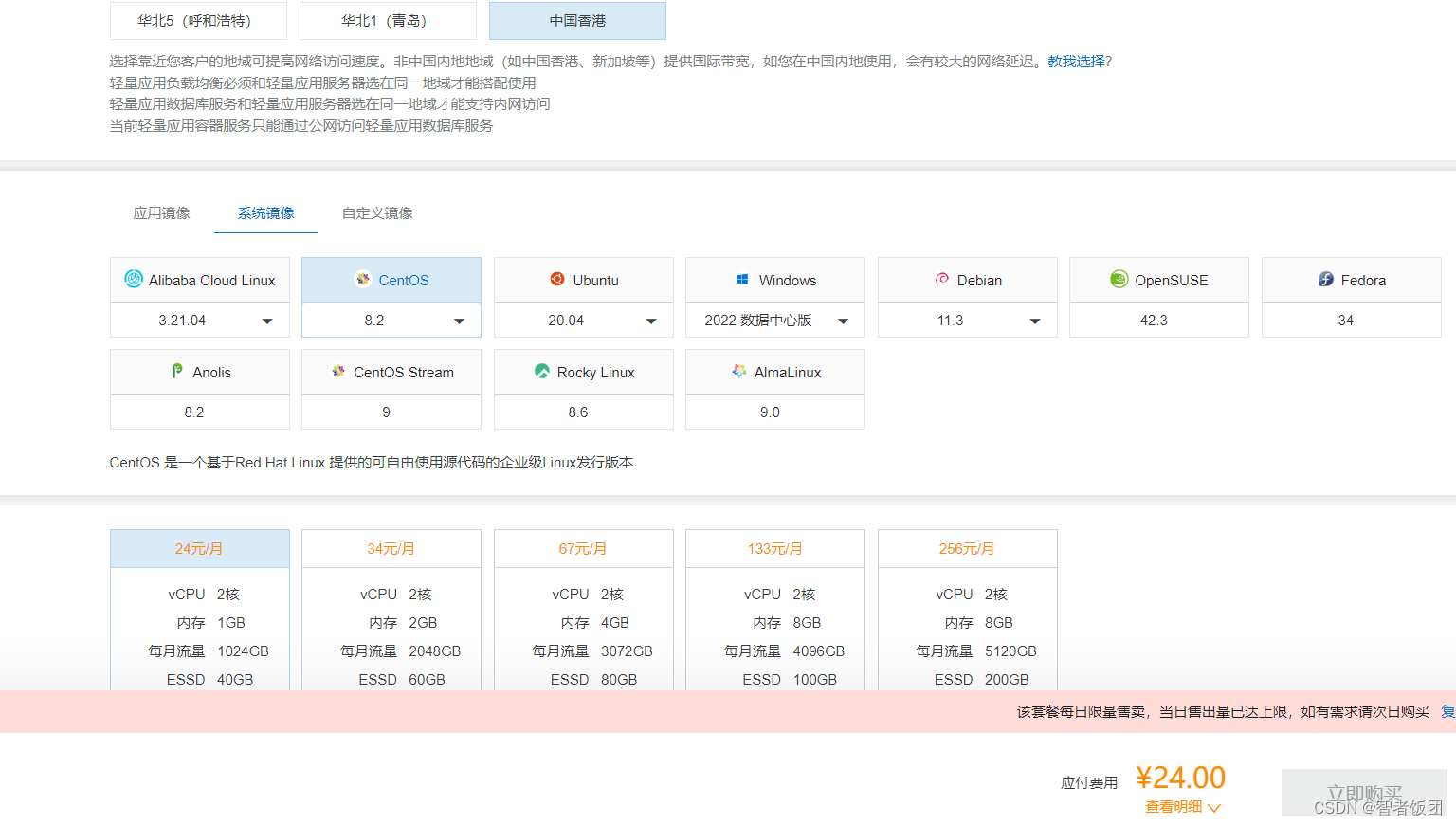Click 1024GB monthly traffic value

[x=244, y=651]
